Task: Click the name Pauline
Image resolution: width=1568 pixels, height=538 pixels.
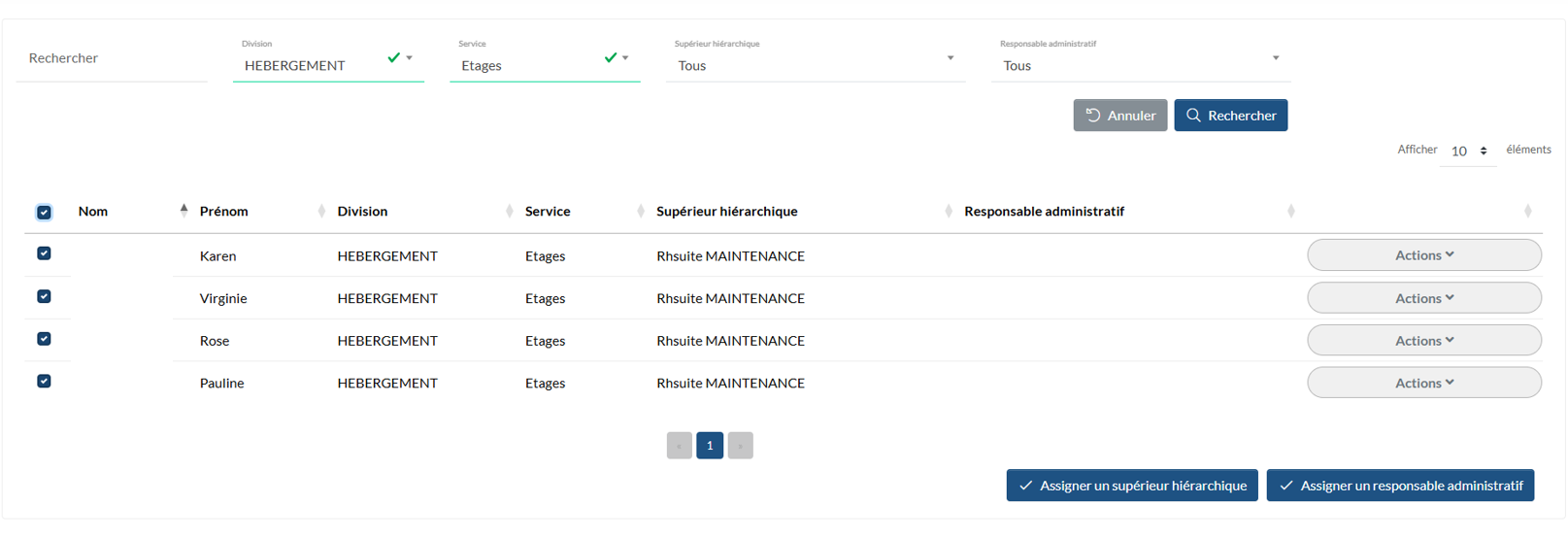Action: [222, 383]
